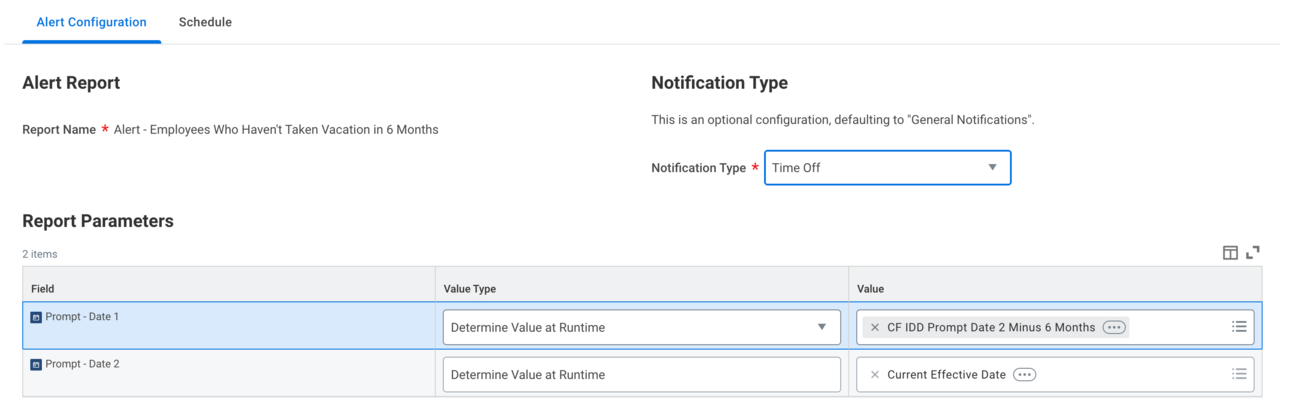Click the Prompt - Date 1 field icon
This screenshot has height=412, width=1292.
coord(36,318)
